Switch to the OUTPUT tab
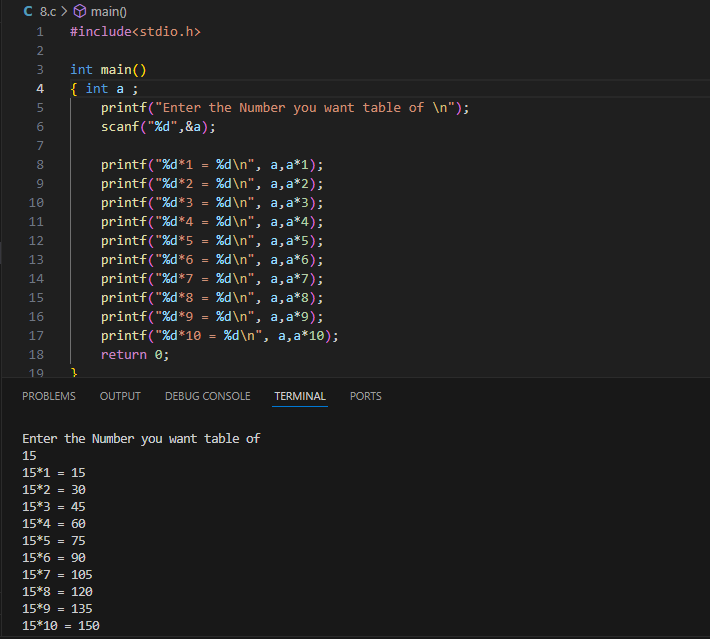The width and height of the screenshot is (710, 639). point(120,396)
